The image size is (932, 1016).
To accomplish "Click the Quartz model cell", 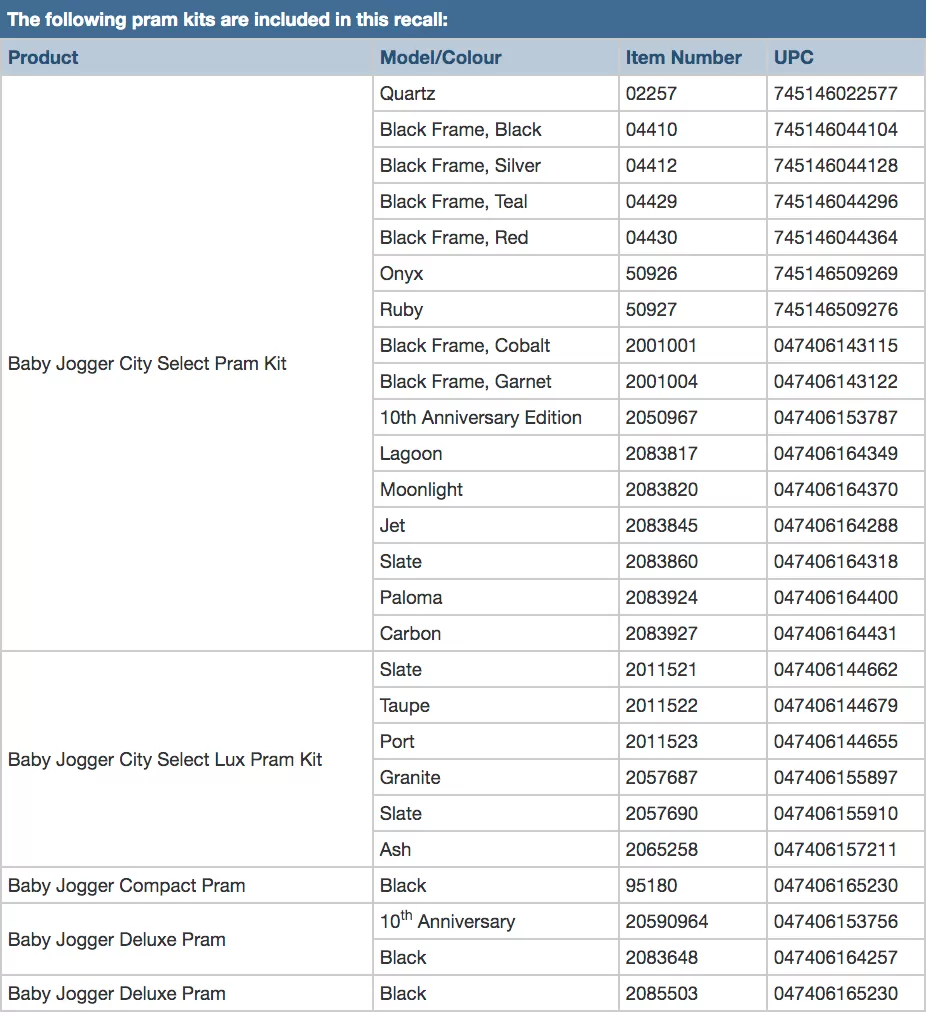I will (496, 93).
